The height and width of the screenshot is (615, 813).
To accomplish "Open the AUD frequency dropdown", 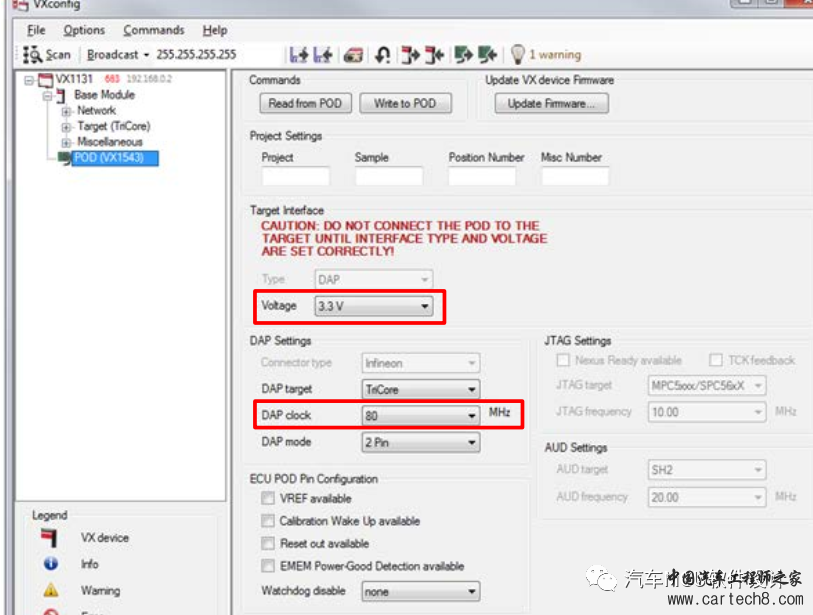I will tap(707, 497).
